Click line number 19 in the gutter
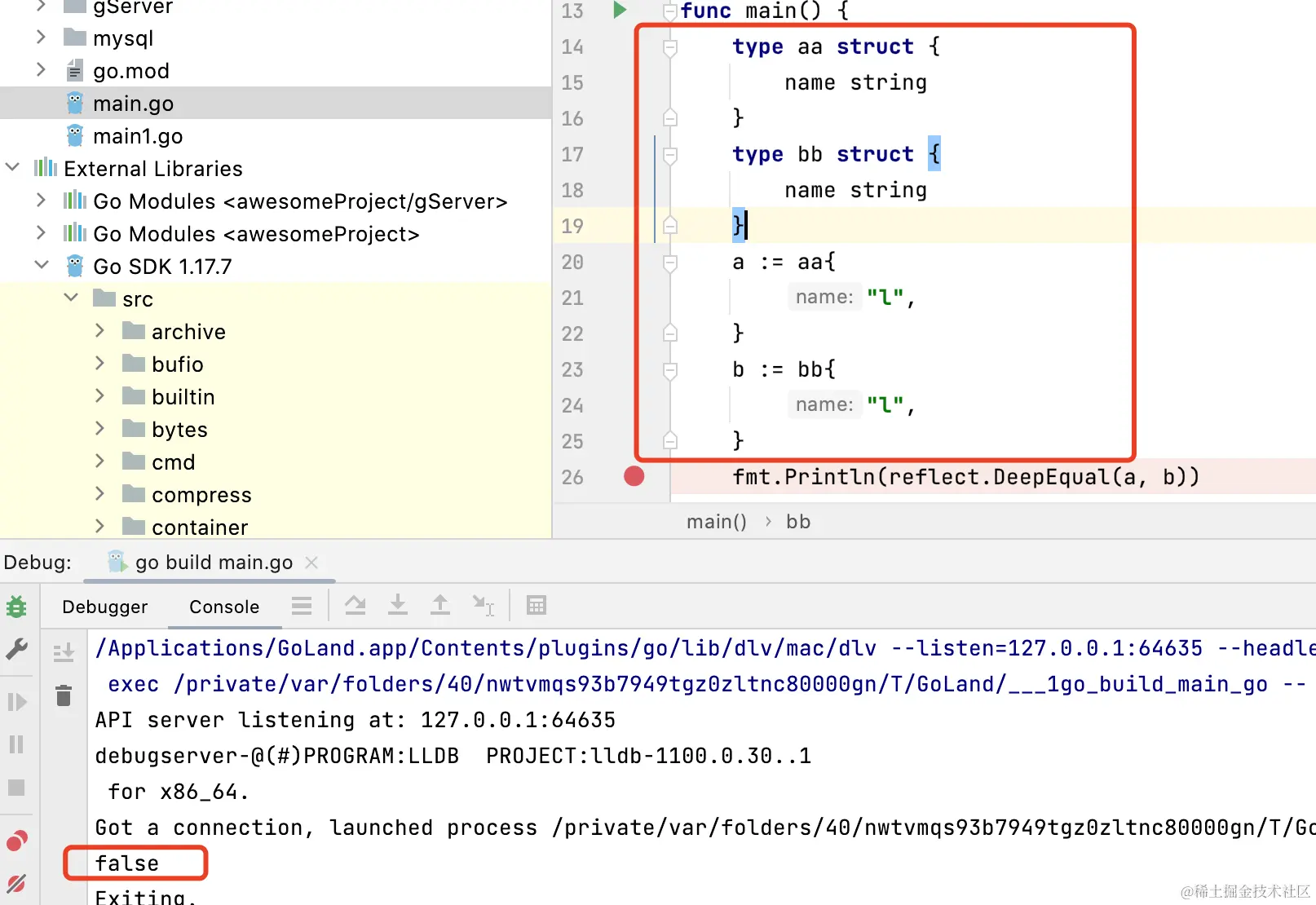This screenshot has width=1316, height=905. click(572, 226)
